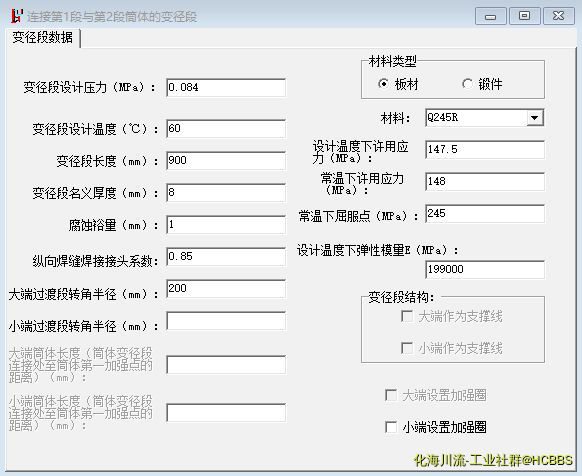Click the 变径段设计压力 input field
This screenshot has height=476, width=582.
(x=226, y=88)
